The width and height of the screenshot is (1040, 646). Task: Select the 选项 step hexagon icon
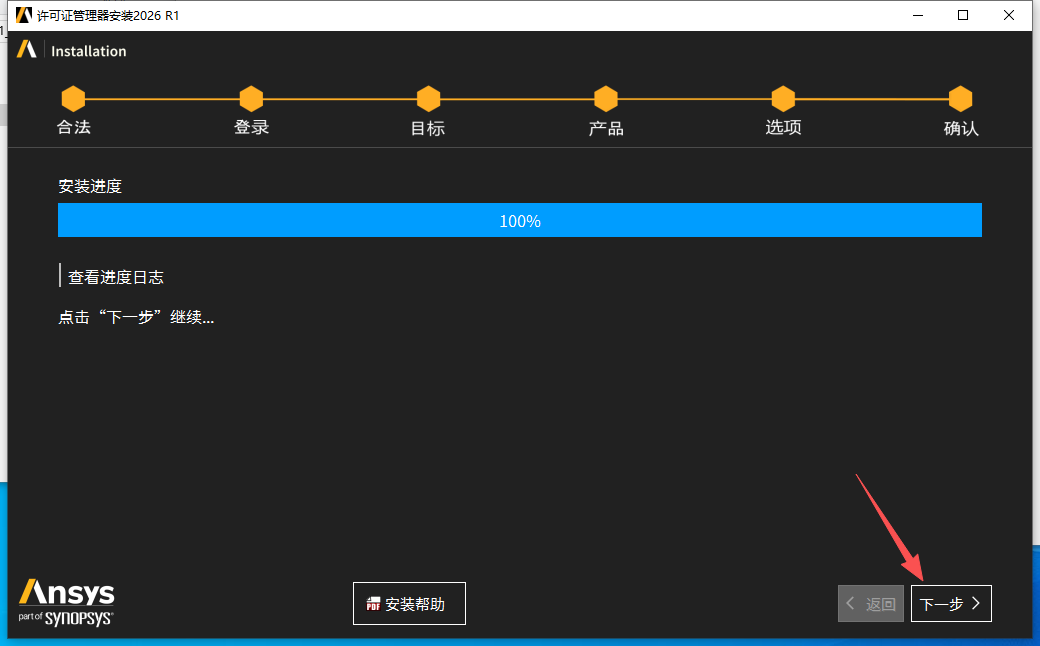pos(783,99)
